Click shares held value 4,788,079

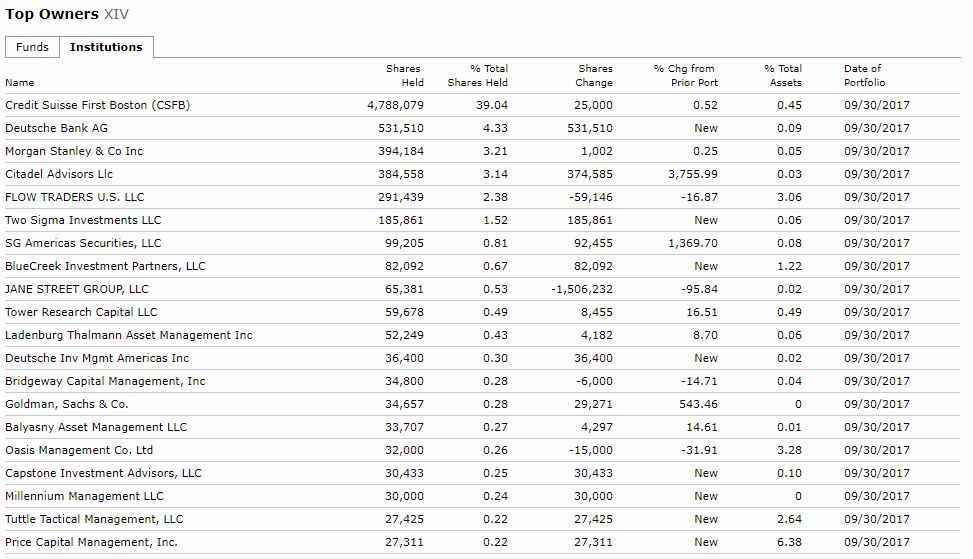pos(395,105)
